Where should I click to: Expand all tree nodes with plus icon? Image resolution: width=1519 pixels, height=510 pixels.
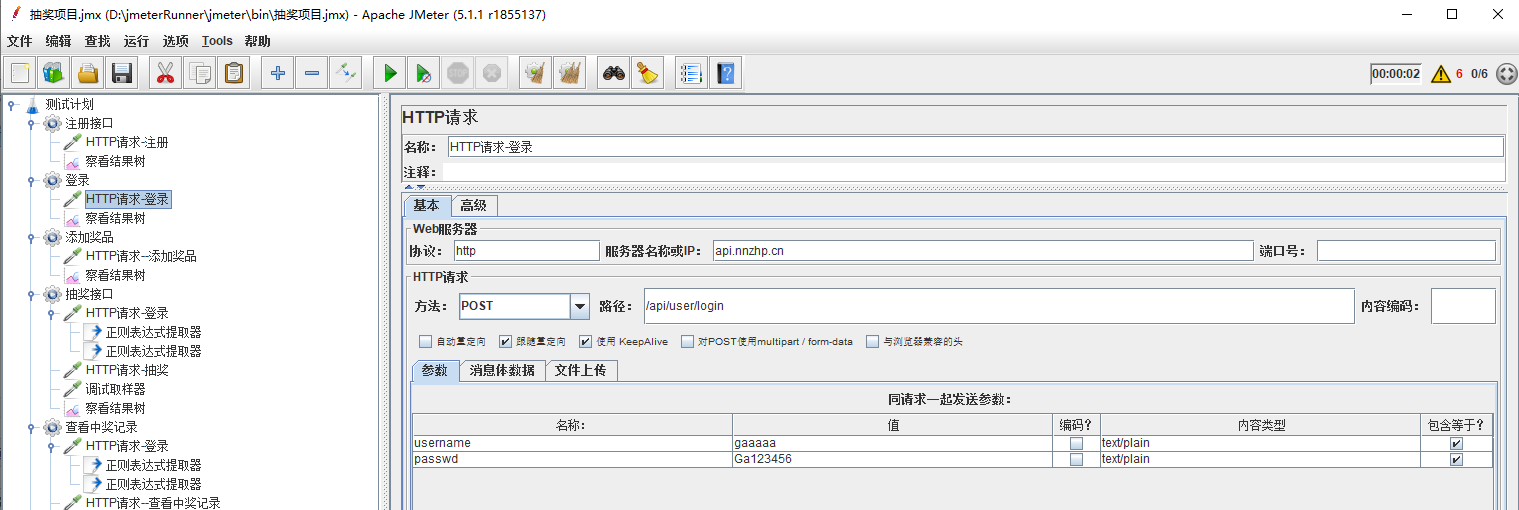tap(278, 73)
